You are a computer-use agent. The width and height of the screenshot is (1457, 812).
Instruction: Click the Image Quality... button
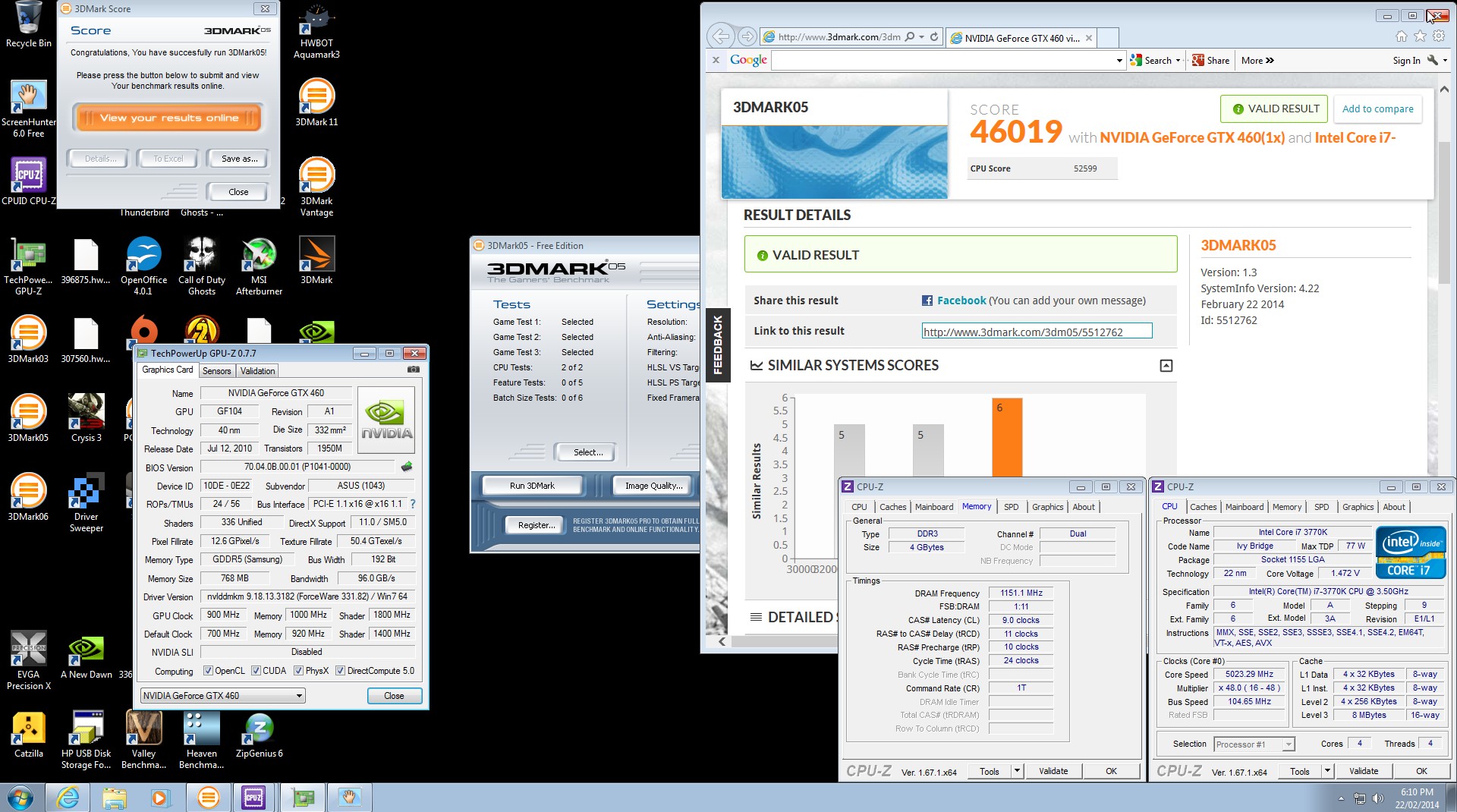point(653,486)
